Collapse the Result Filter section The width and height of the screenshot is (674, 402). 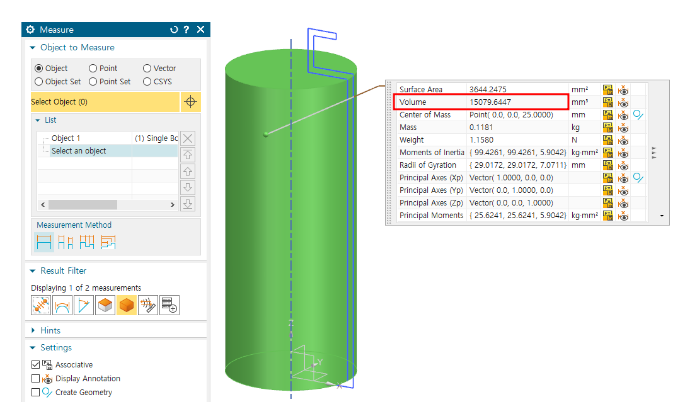pos(33,271)
